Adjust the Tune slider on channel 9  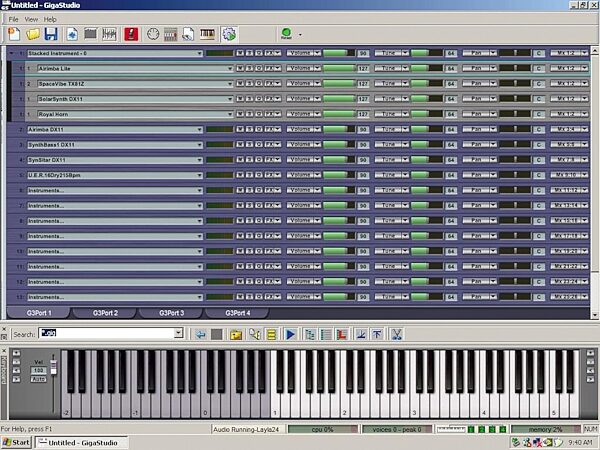427,236
